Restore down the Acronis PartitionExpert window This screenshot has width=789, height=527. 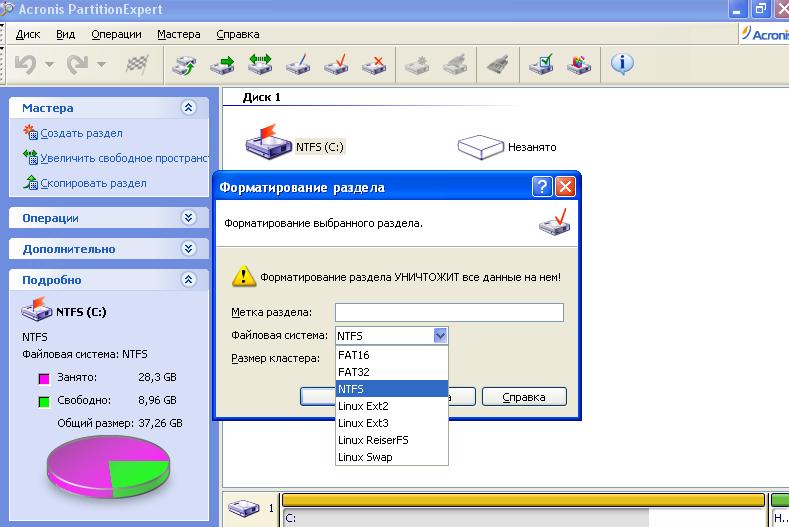tap(760, 10)
